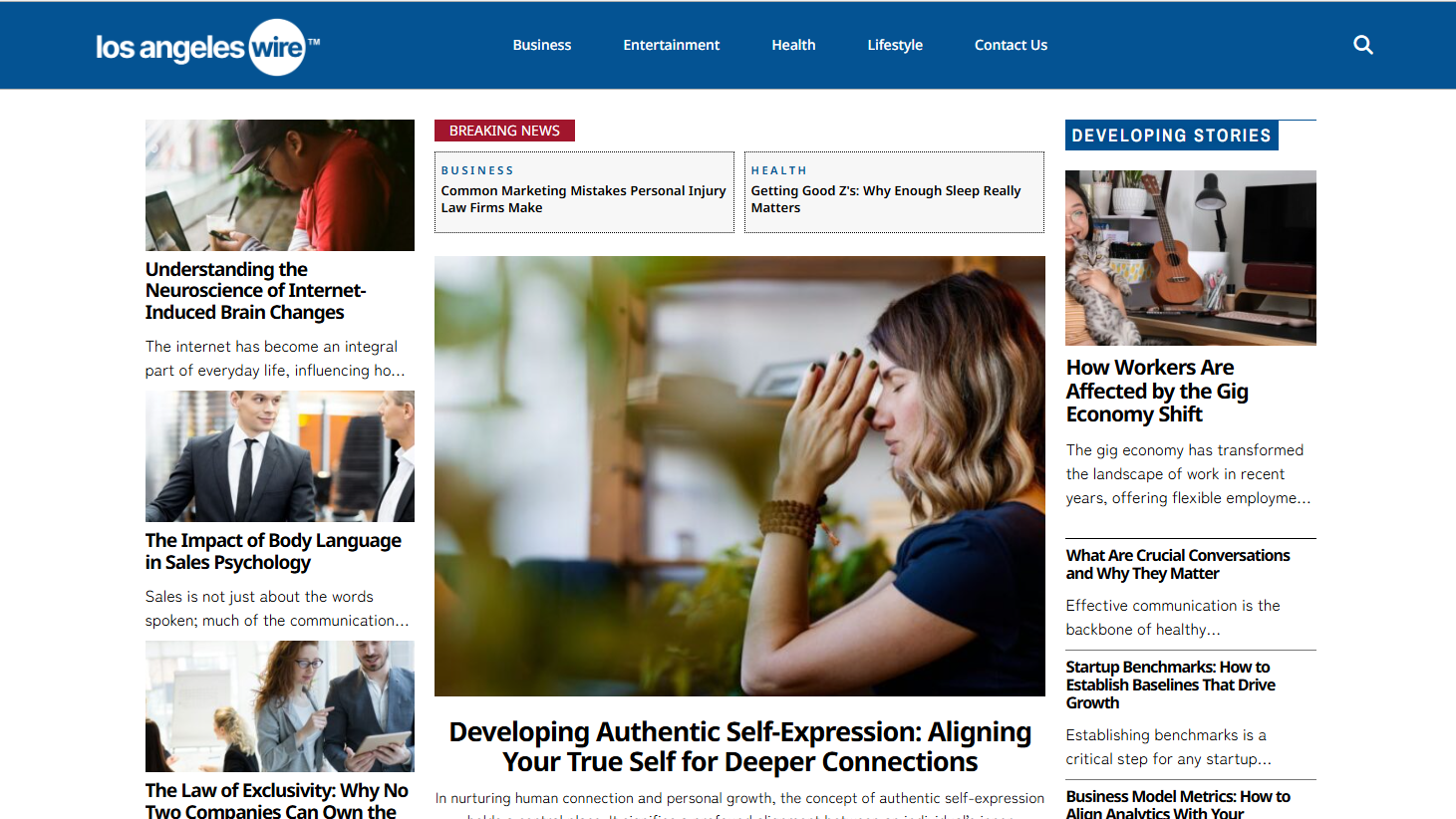Open Getting Good Z's sleep article
Viewport: 1456px width, 819px height.
[x=886, y=199]
